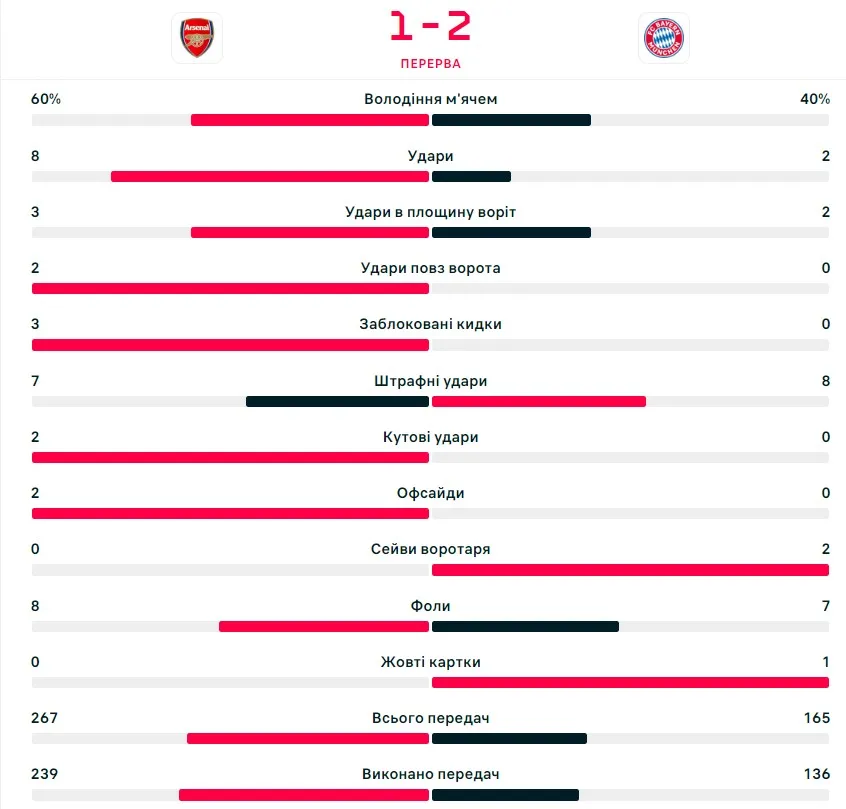Select the Всього передач stat label
Viewport: 846px width, 809px height.
coord(430,718)
